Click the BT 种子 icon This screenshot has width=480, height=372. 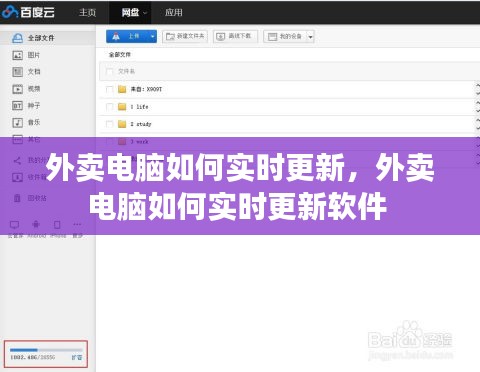17,106
